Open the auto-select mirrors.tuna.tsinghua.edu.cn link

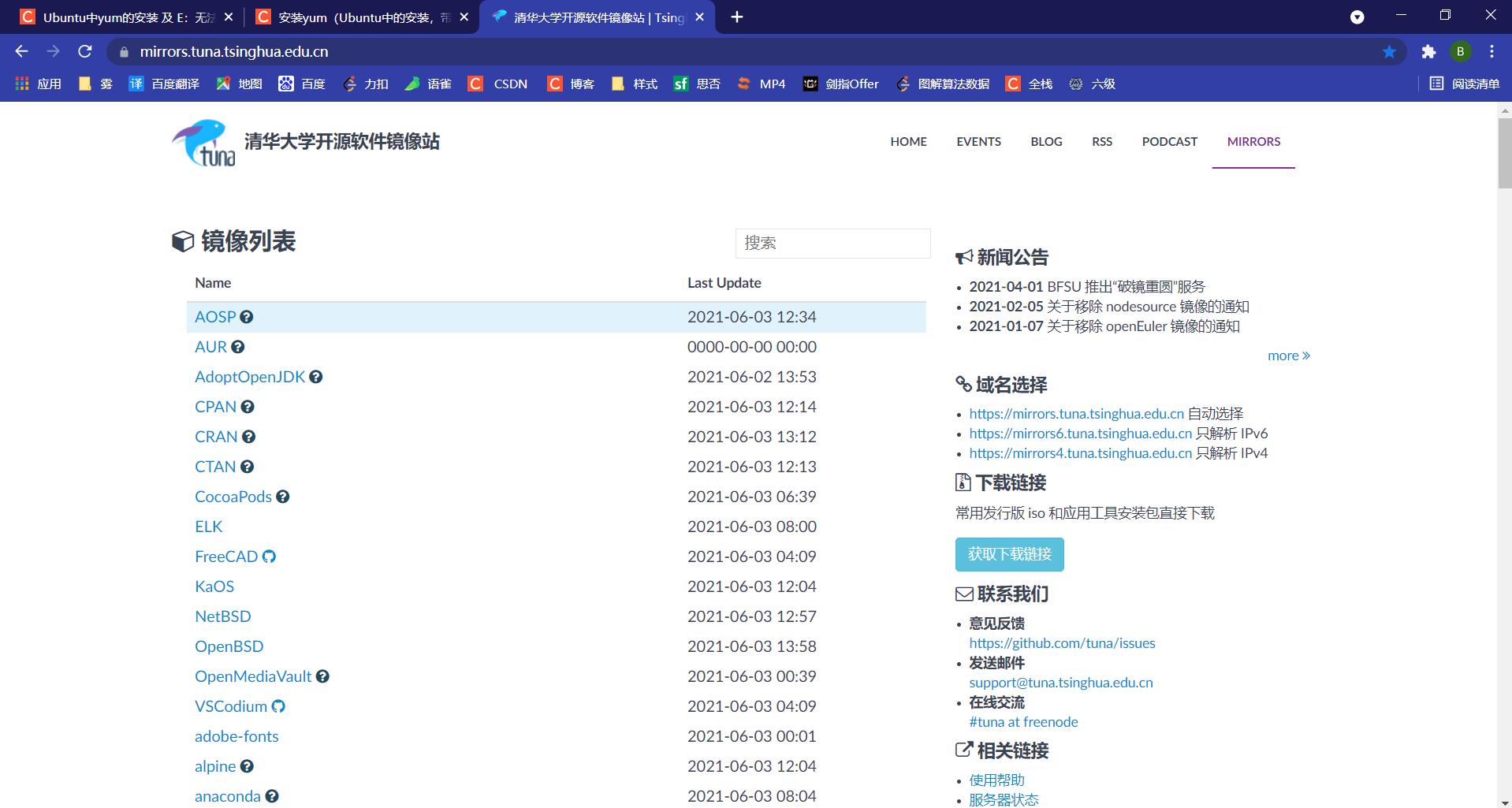tap(1076, 414)
